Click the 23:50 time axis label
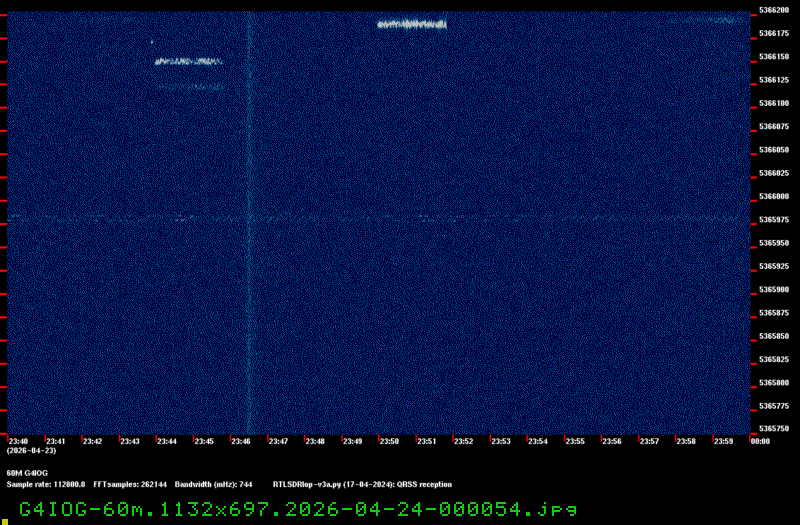This screenshot has width=800, height=525. pyautogui.click(x=389, y=441)
